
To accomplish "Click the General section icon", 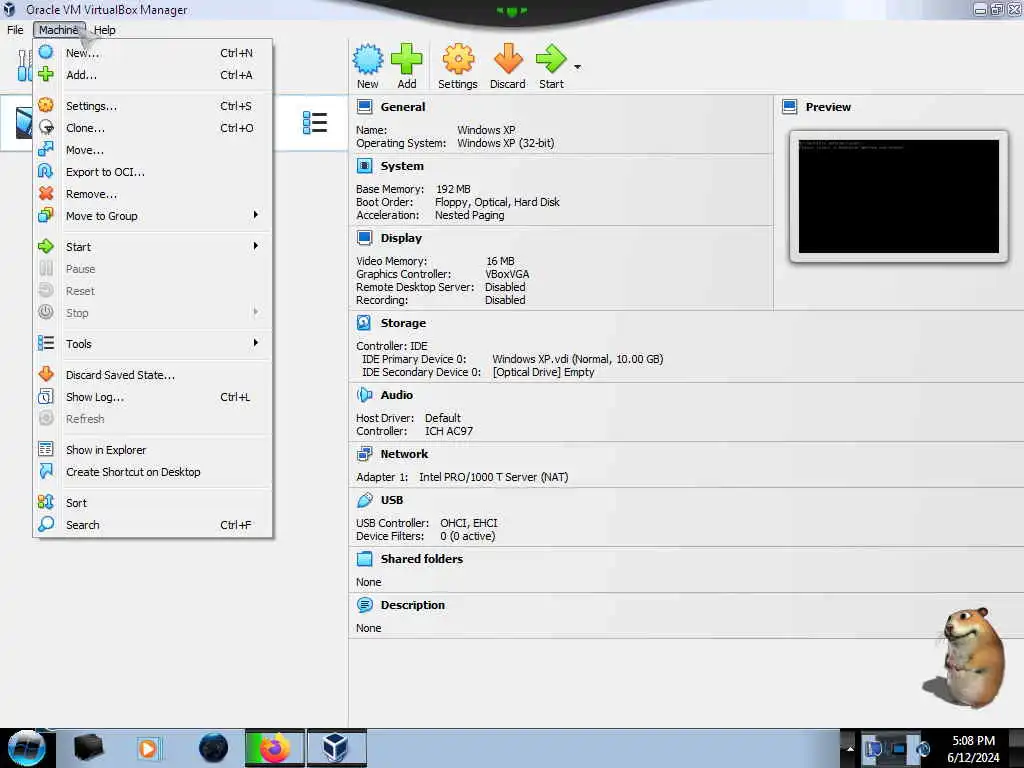I will pos(364,107).
